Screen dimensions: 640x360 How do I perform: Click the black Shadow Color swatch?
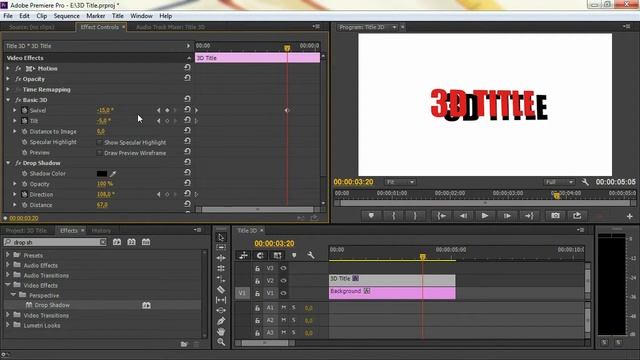click(102, 174)
